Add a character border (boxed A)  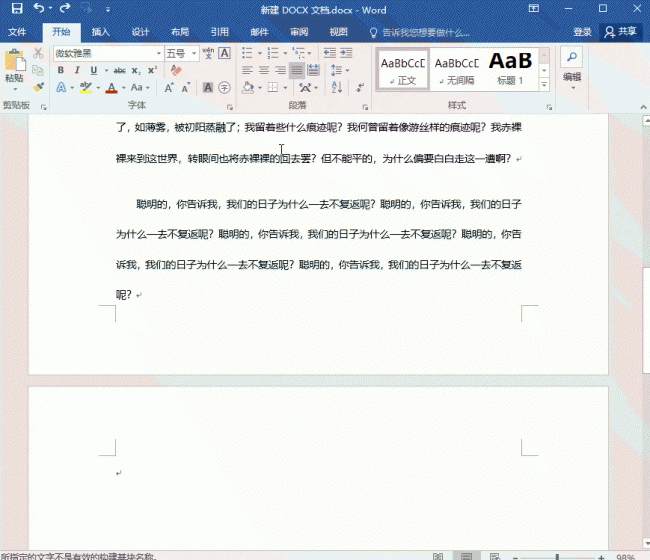pos(224,53)
